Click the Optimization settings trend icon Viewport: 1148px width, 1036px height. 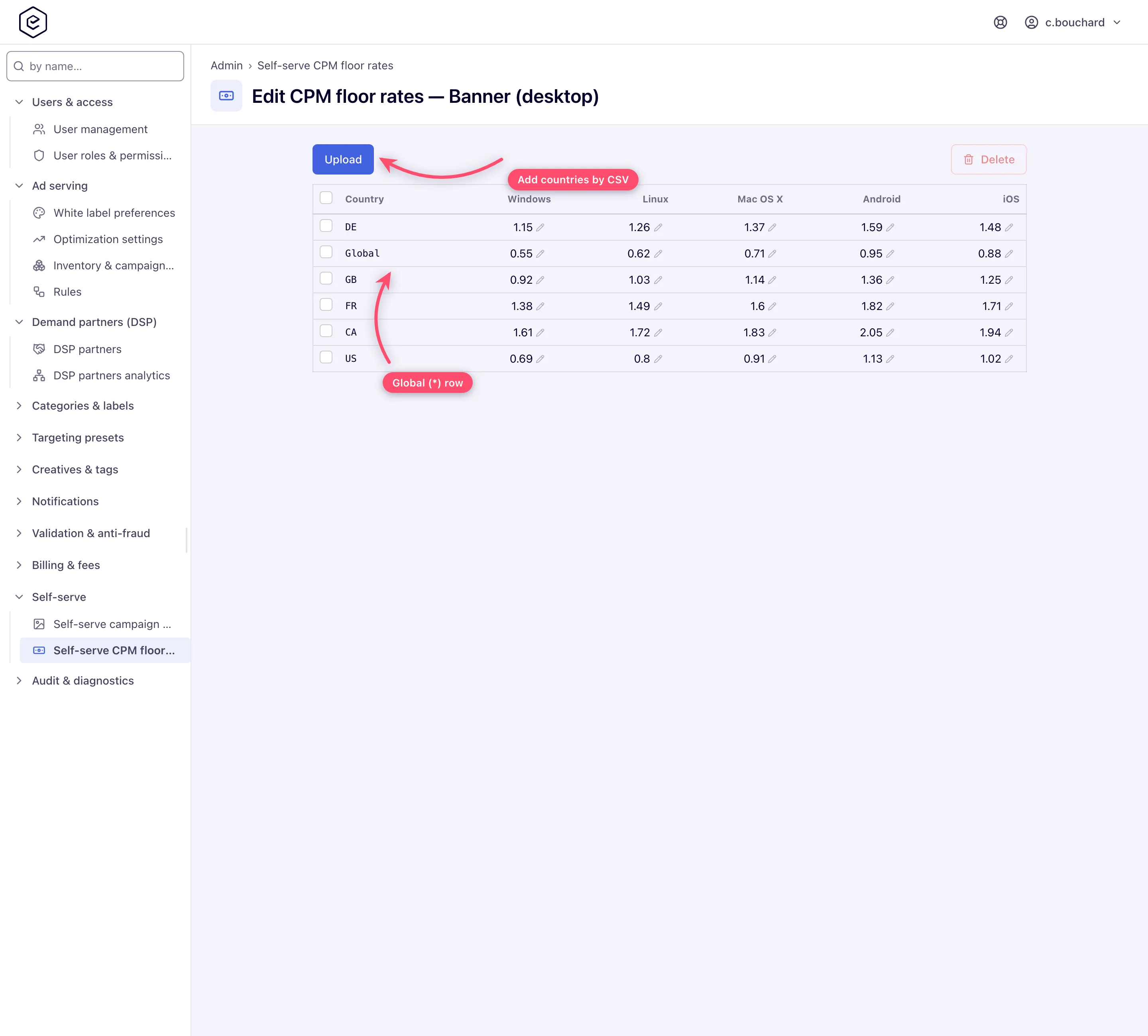click(39, 239)
